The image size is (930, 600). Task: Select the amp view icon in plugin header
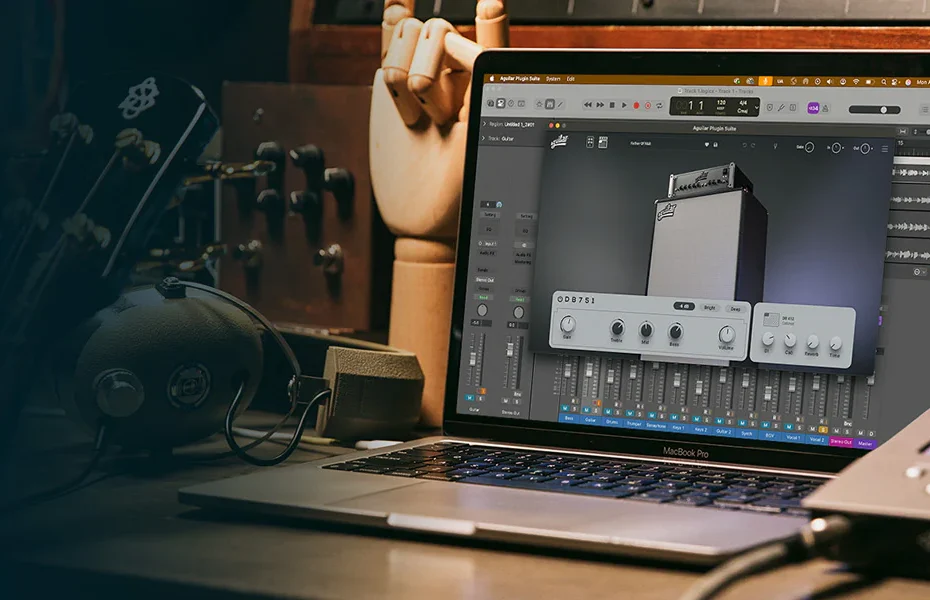(603, 143)
